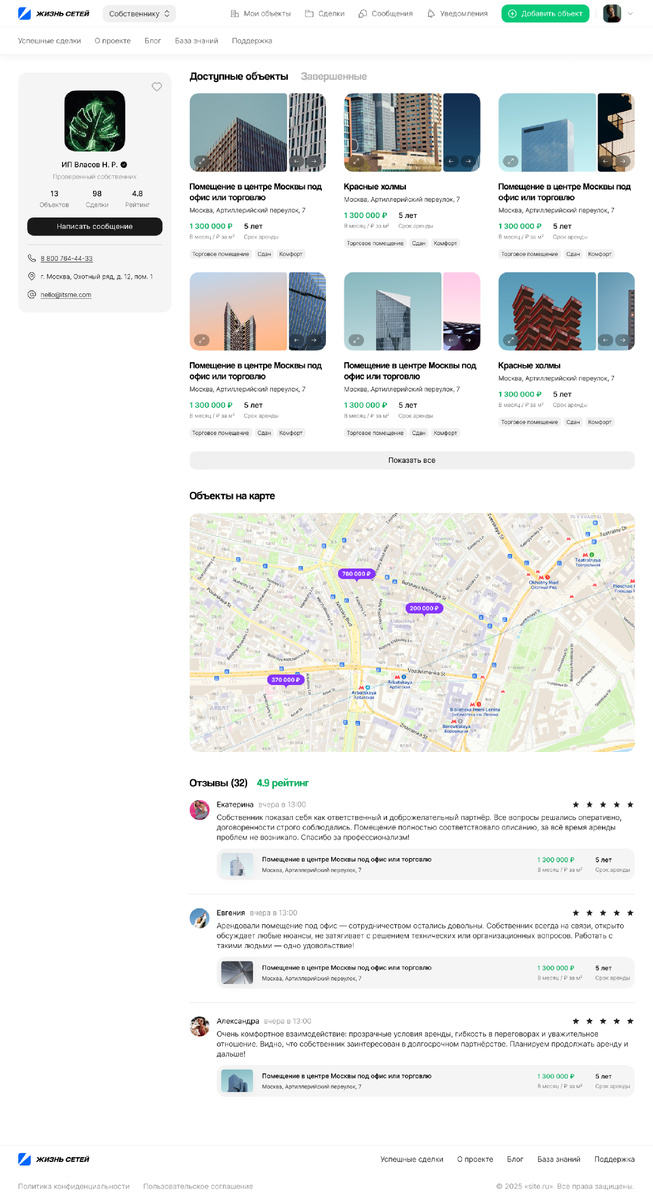Screen dimensions: 653x1200
Task: Click Евгения's reviewer avatar
Action: [199, 918]
